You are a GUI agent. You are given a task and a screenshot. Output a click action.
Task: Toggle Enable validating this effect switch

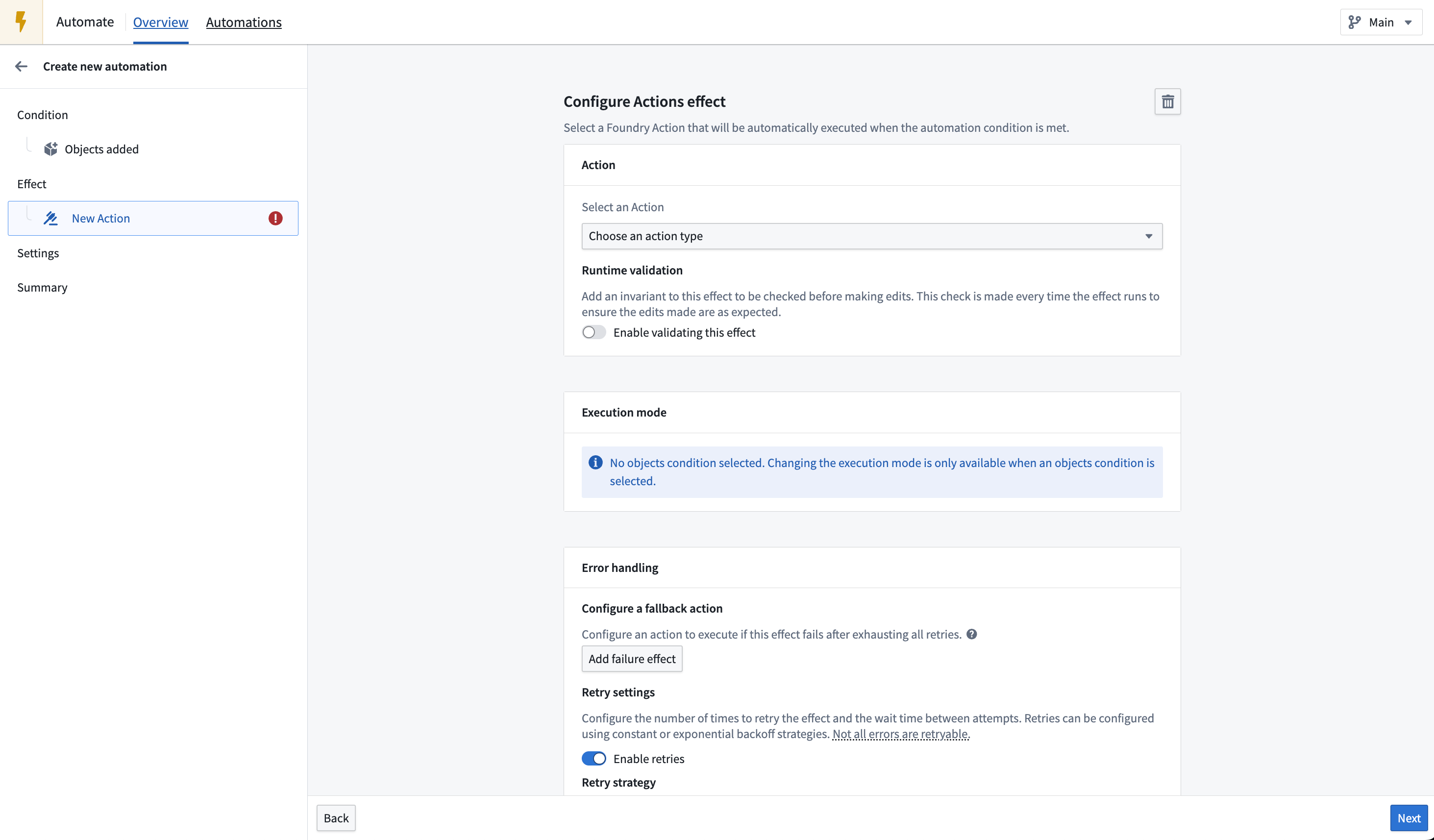pyautogui.click(x=593, y=332)
